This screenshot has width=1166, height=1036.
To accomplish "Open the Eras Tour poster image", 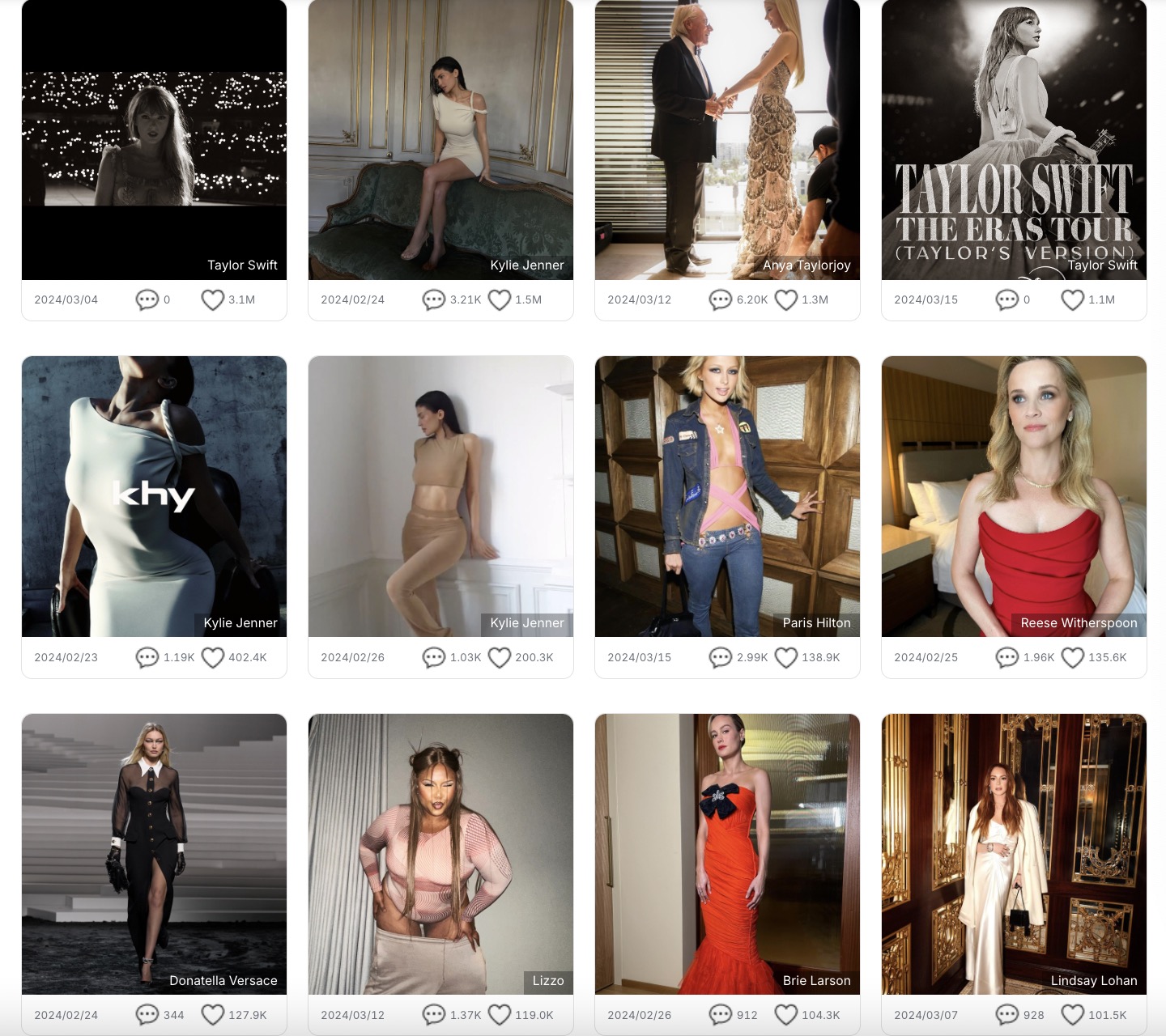I will point(1014,139).
